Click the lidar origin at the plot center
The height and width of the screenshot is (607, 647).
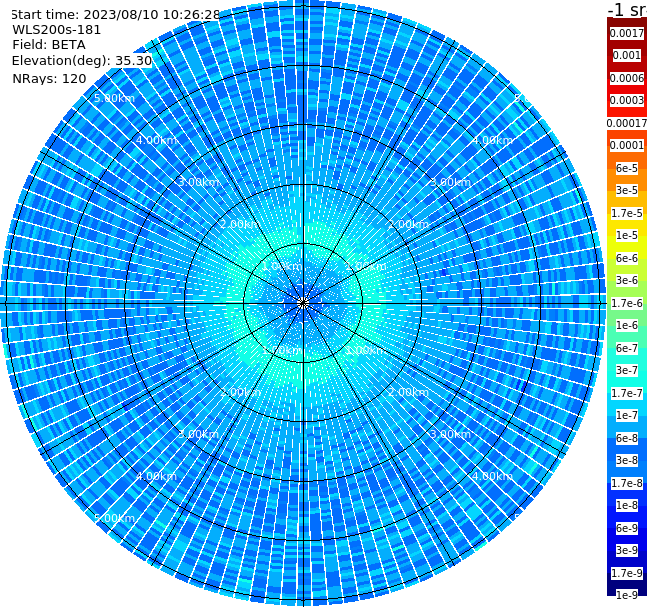(303, 303)
